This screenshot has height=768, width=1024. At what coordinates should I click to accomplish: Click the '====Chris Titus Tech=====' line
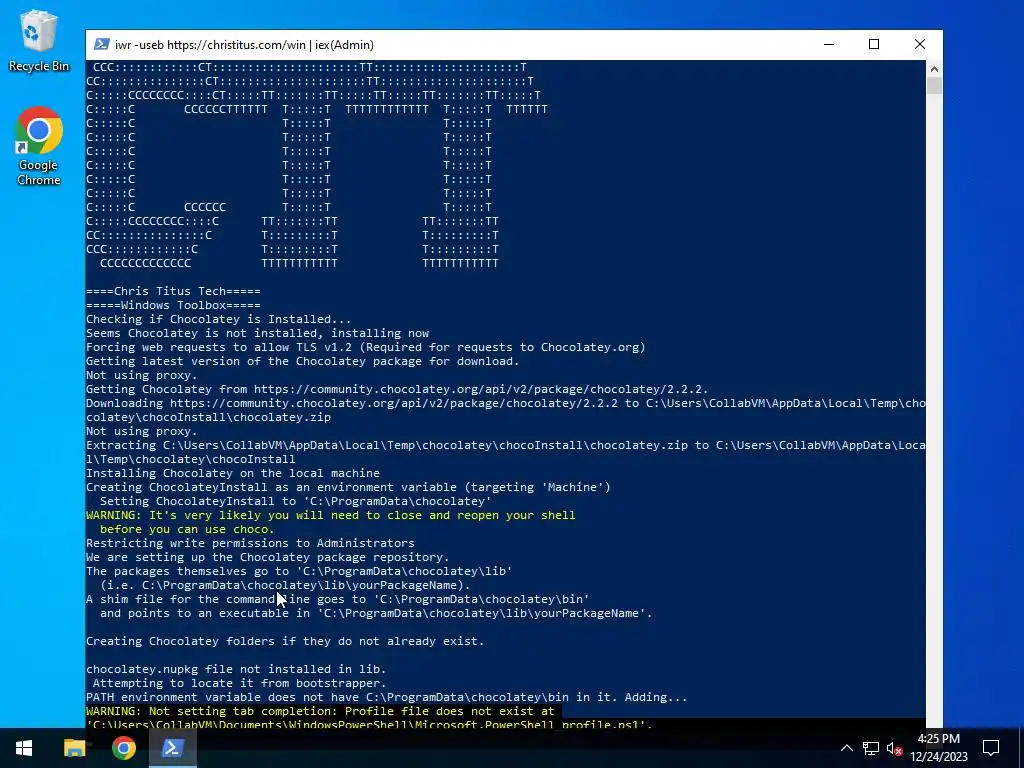pyautogui.click(x=173, y=291)
